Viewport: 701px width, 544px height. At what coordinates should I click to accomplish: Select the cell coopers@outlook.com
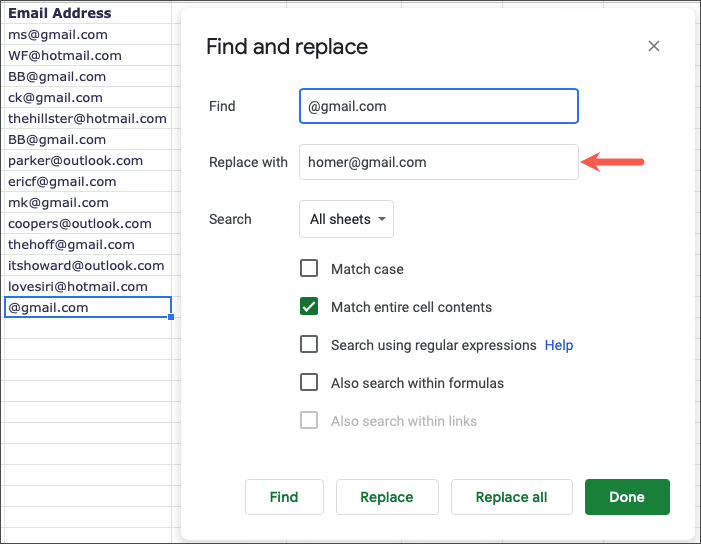coord(80,223)
